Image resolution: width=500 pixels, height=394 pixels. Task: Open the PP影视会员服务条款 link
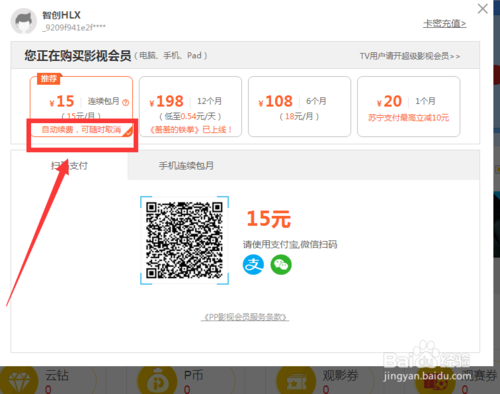[245, 317]
